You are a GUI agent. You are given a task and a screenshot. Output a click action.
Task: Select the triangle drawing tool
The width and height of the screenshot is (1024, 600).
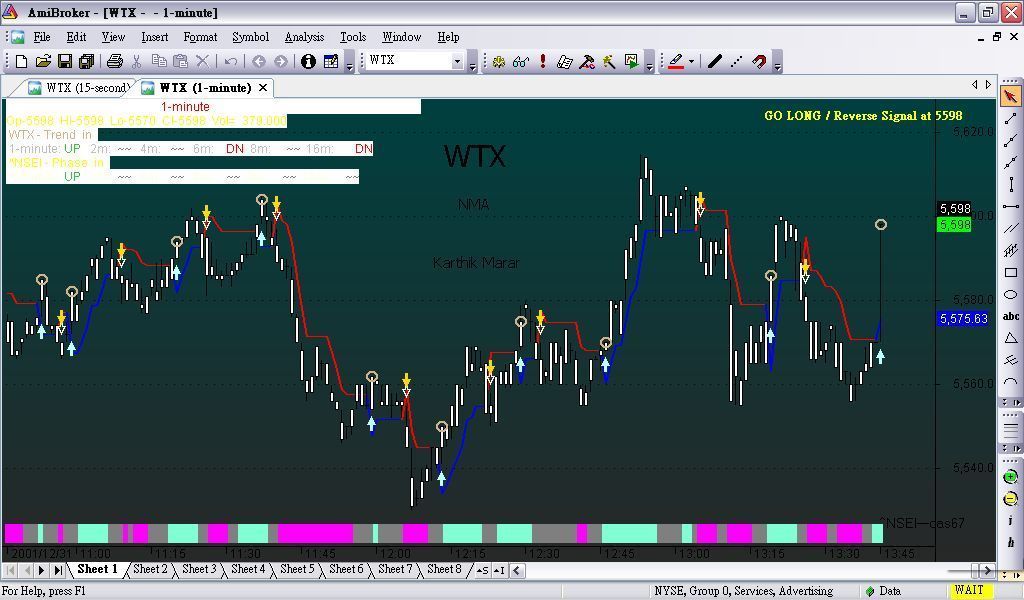tap(1010, 338)
